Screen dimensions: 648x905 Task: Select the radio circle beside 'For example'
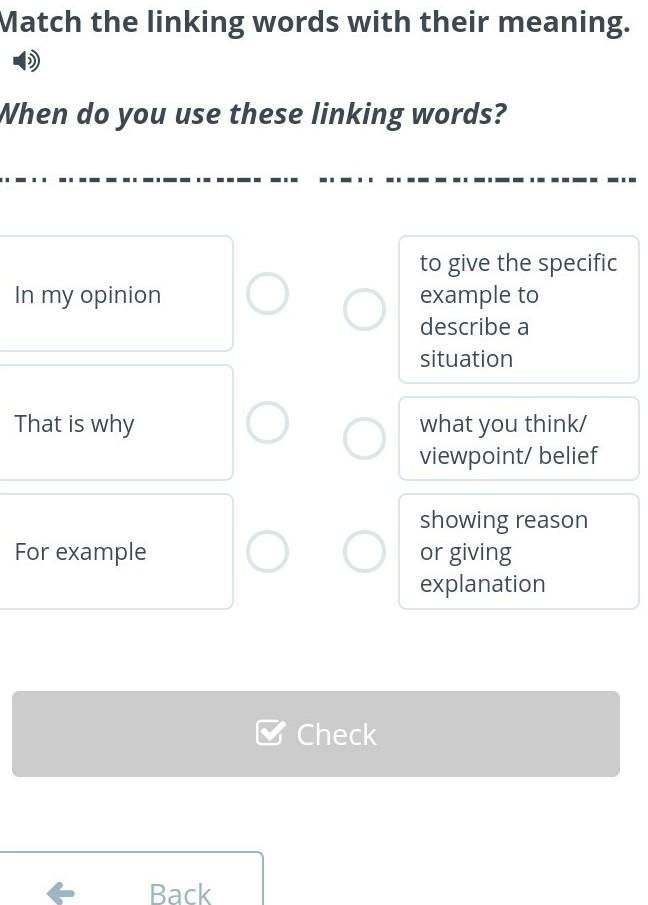(268, 551)
